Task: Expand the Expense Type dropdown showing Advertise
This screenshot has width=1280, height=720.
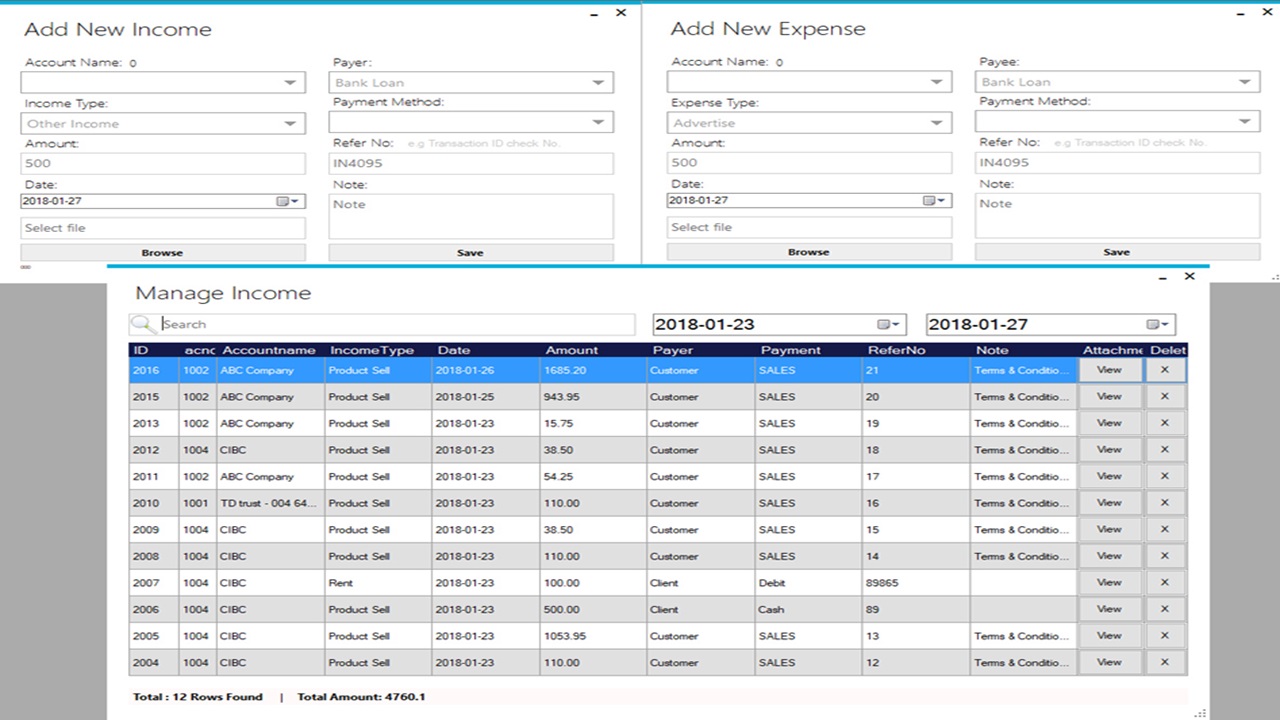Action: tap(935, 122)
